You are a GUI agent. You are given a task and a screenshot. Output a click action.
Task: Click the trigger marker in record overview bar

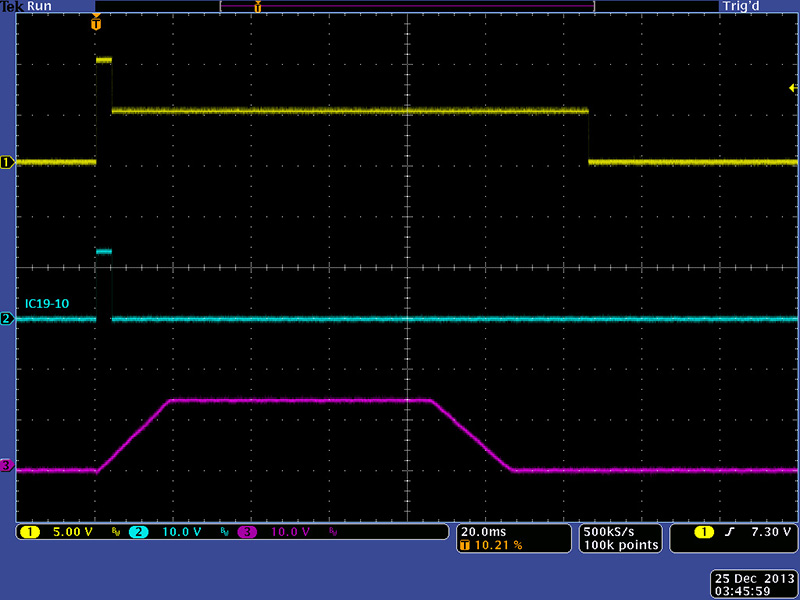pos(258,7)
